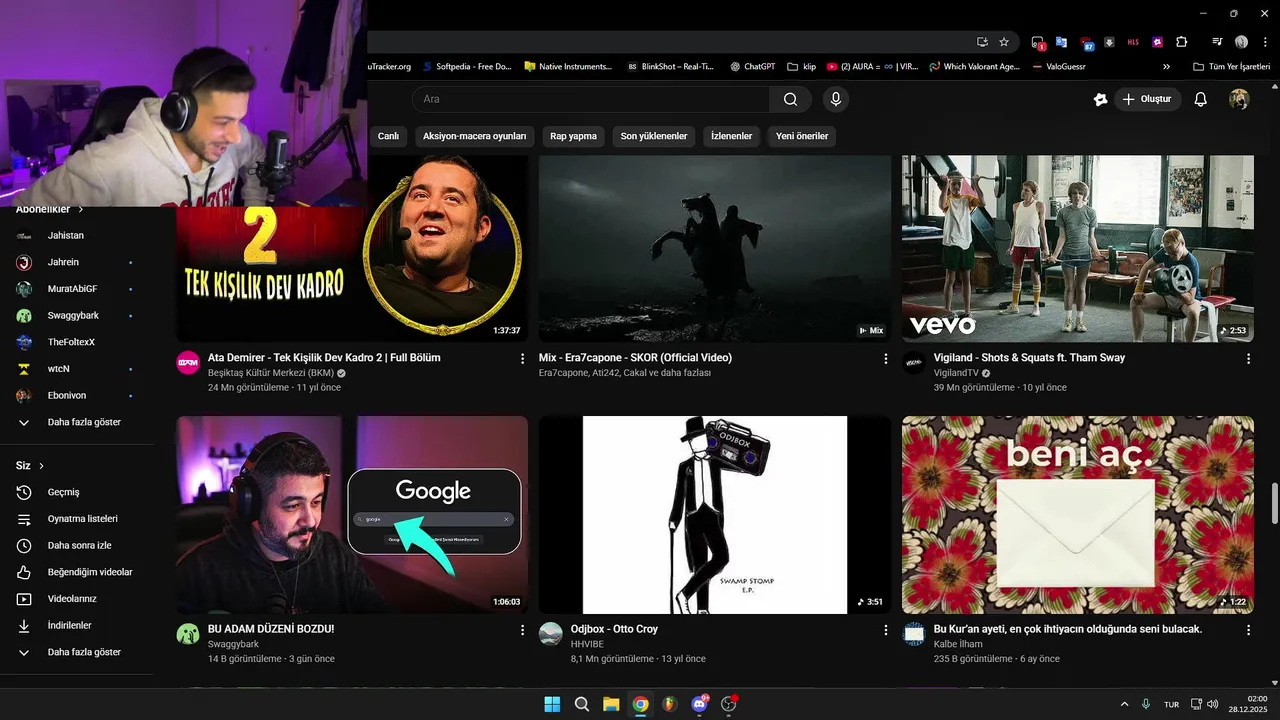Open the ChatGPT bookmark
This screenshot has width=1280, height=720.
[x=752, y=67]
